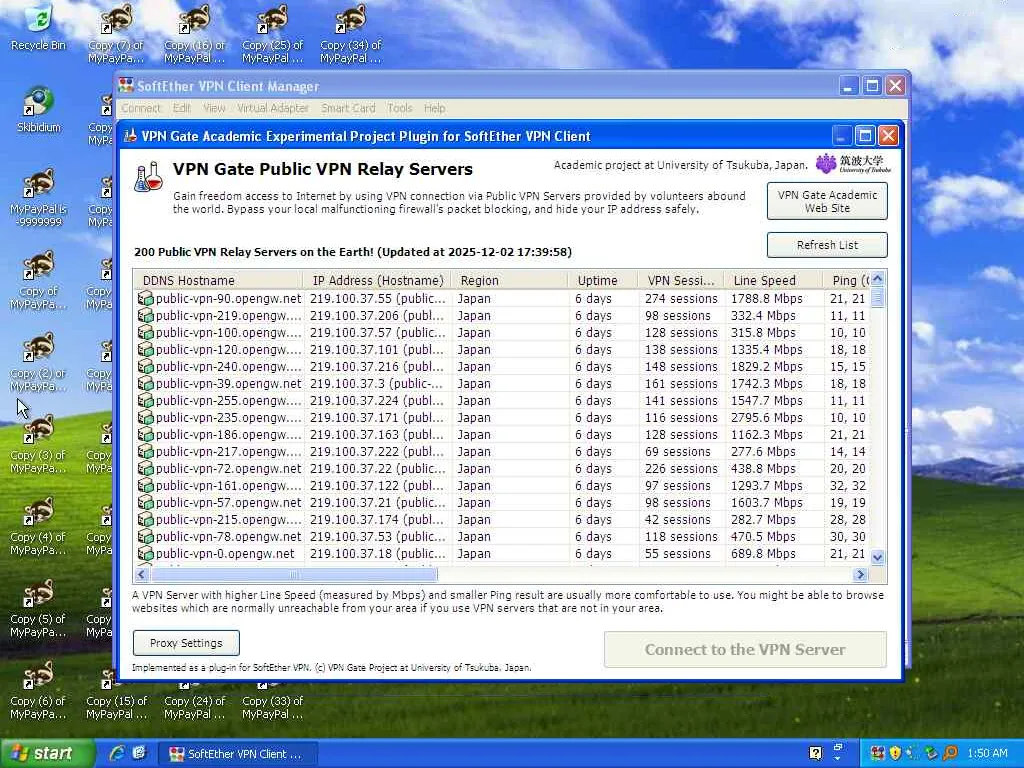Screen dimensions: 1024x768
Task: Sort list by Line Speed column header
Action: click(x=773, y=280)
